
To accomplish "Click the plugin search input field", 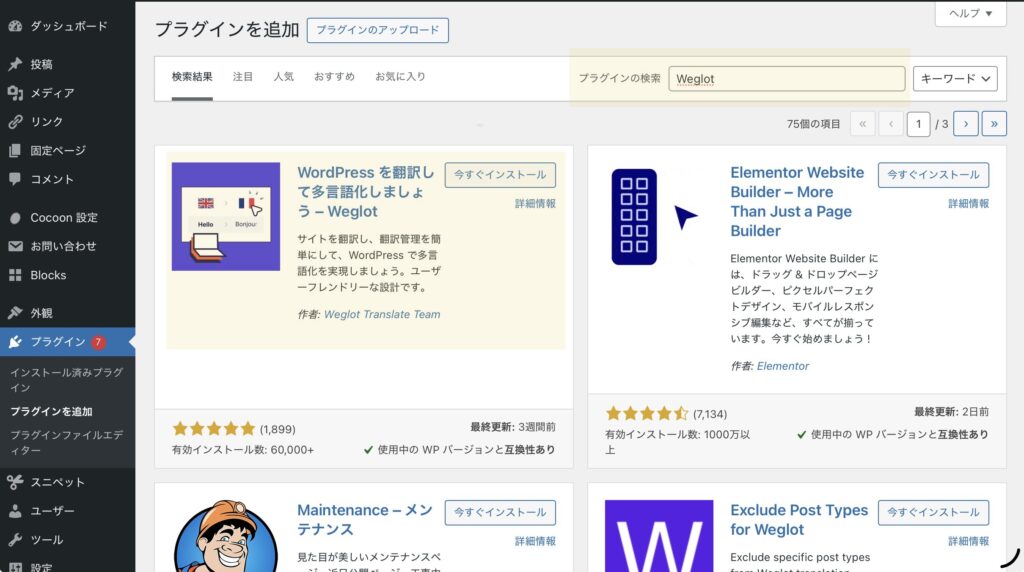I will [x=786, y=79].
